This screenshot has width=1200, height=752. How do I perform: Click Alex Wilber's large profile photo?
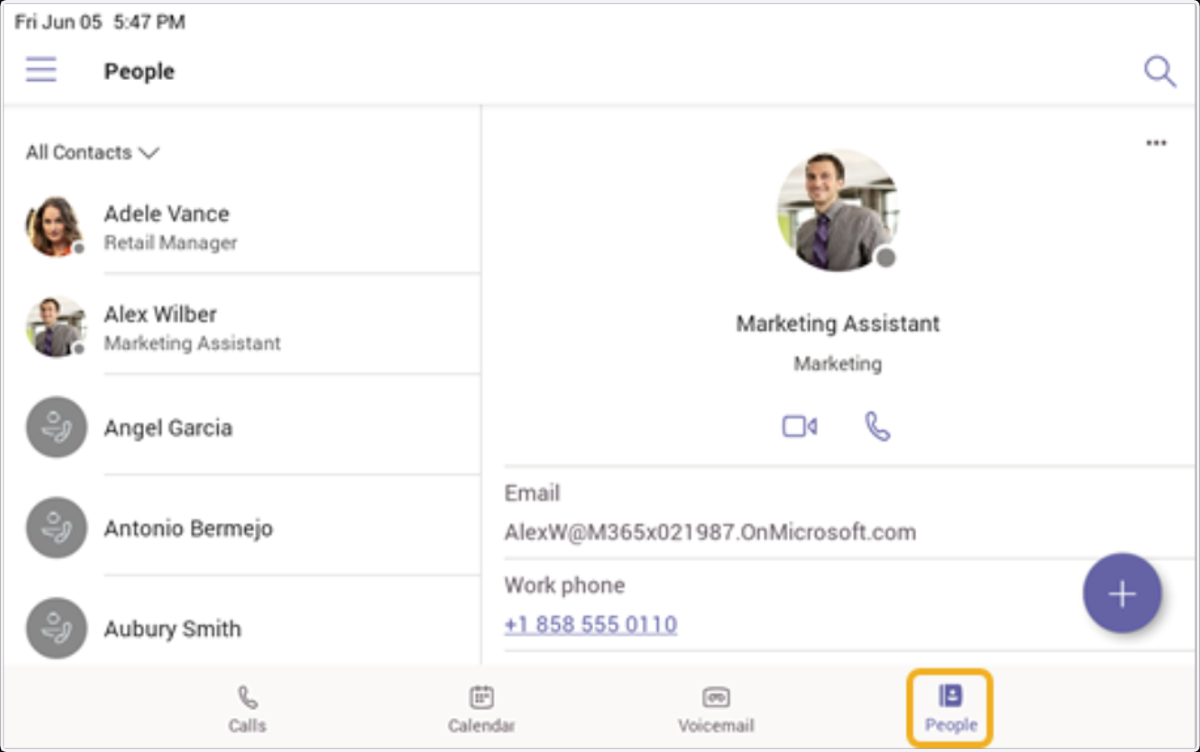[838, 210]
